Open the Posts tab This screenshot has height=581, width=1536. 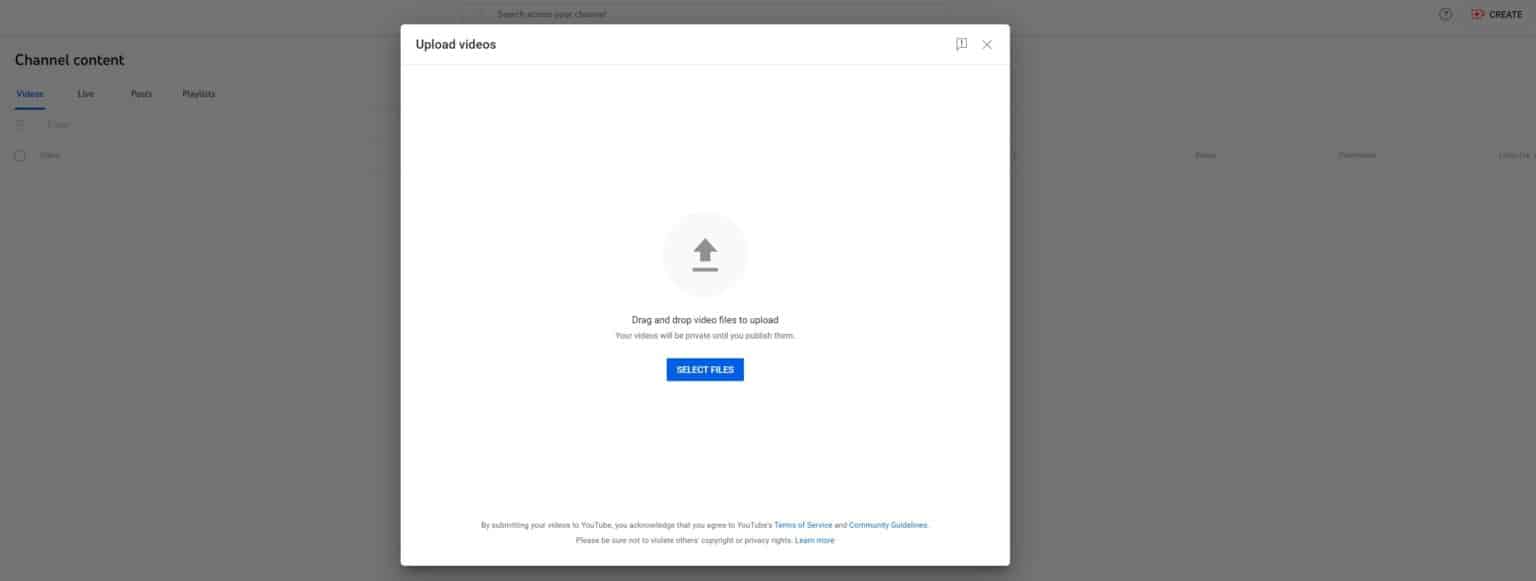point(141,94)
